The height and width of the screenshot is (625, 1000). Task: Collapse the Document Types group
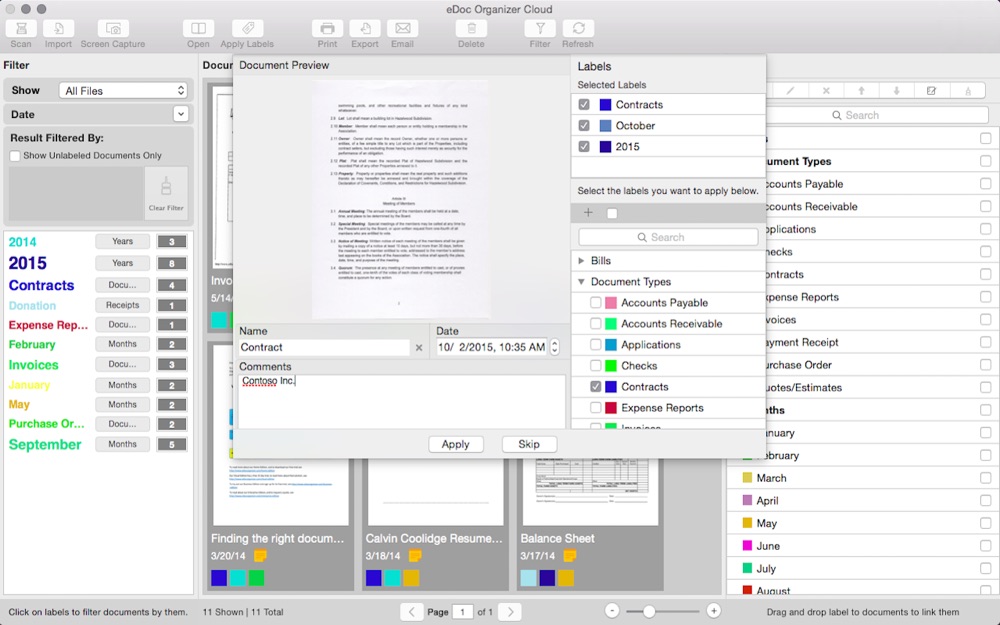tap(581, 281)
